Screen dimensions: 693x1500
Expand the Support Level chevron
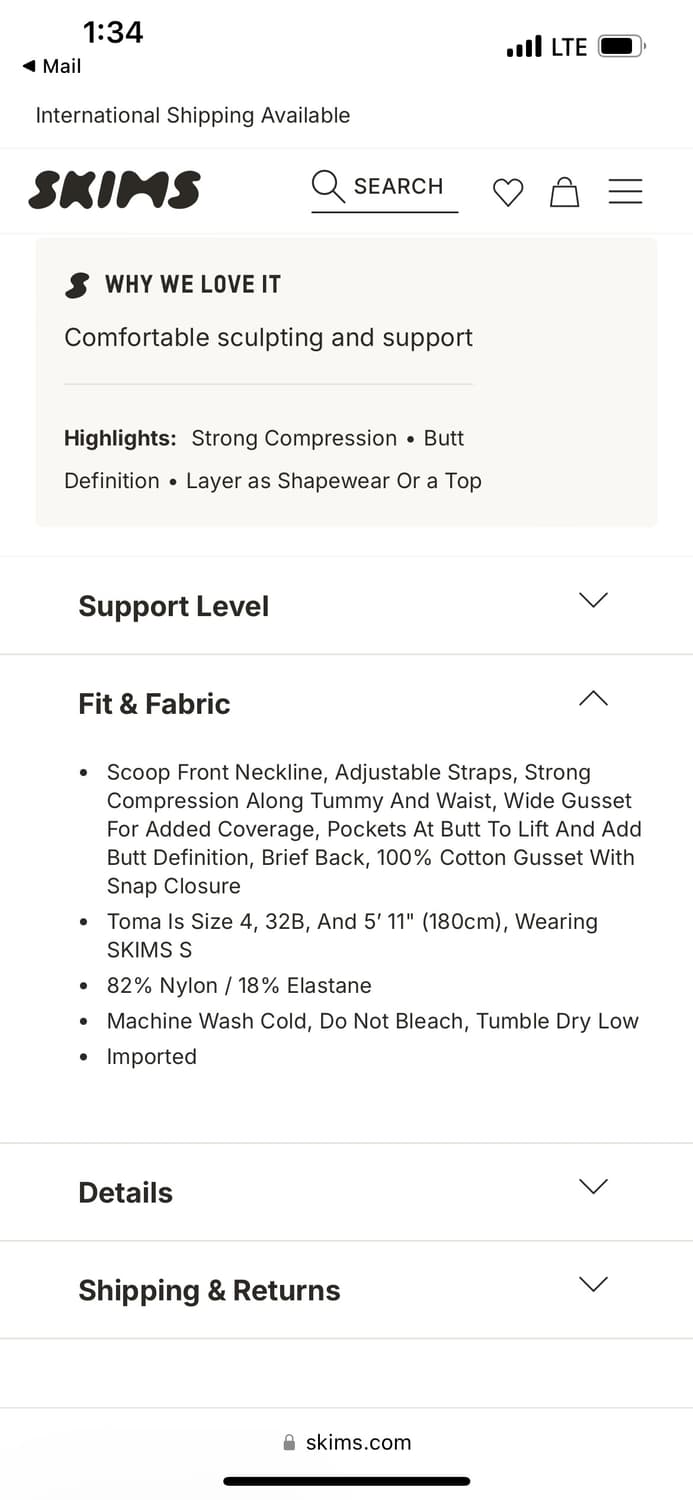tap(593, 600)
